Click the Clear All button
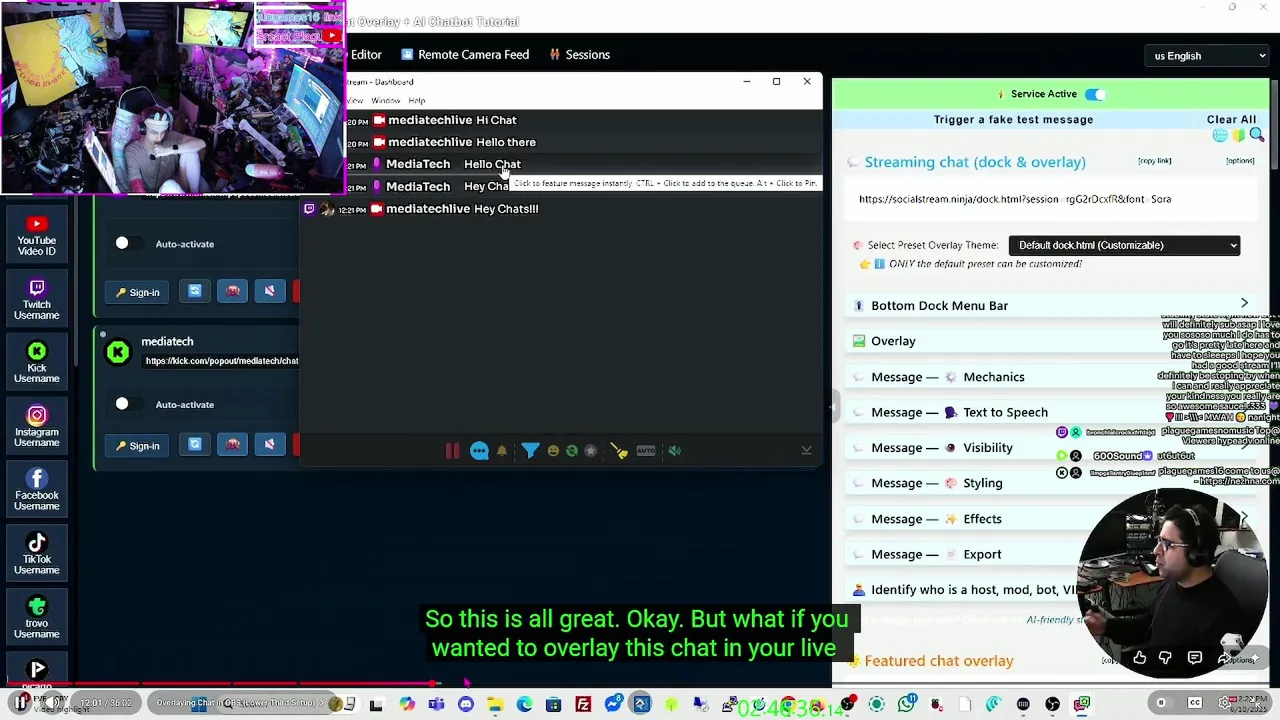The height and width of the screenshot is (720, 1280). point(1231,120)
